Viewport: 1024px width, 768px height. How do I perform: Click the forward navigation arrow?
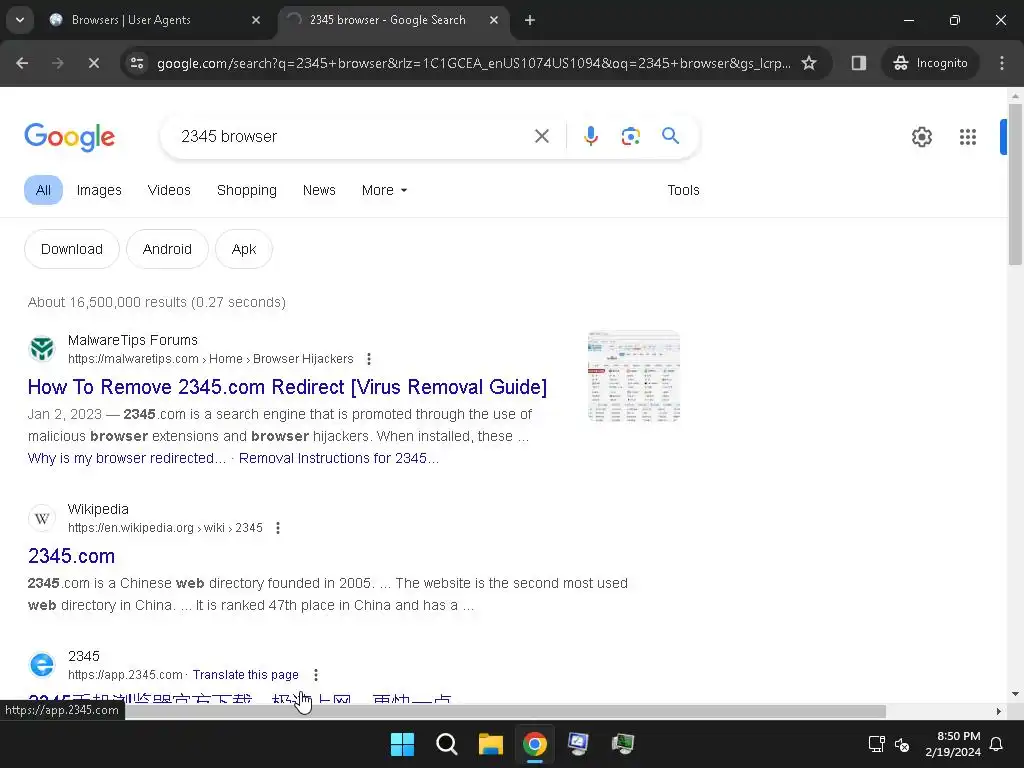[57, 63]
